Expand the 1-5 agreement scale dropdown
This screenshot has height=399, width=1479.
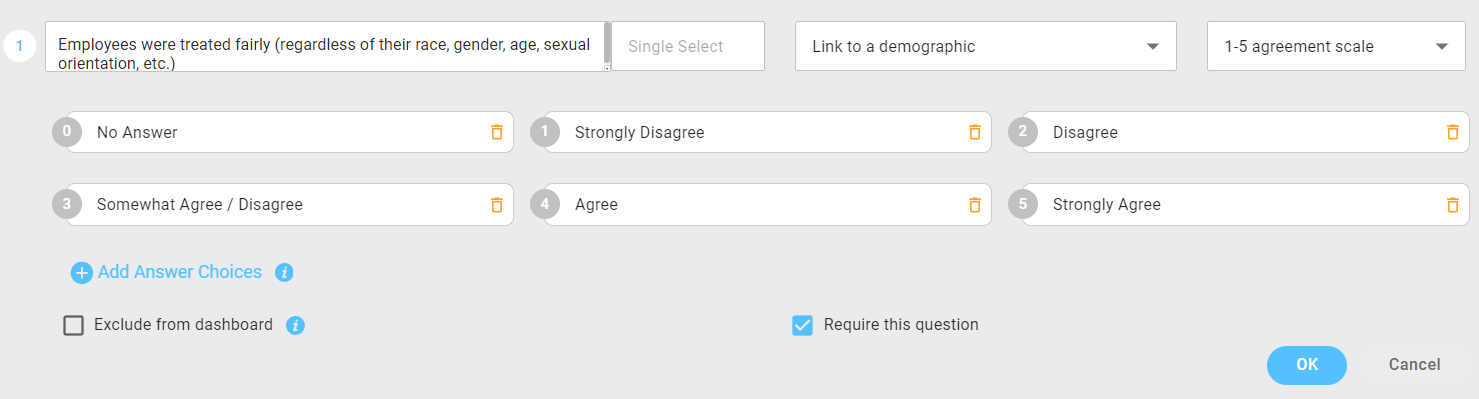click(x=1336, y=46)
